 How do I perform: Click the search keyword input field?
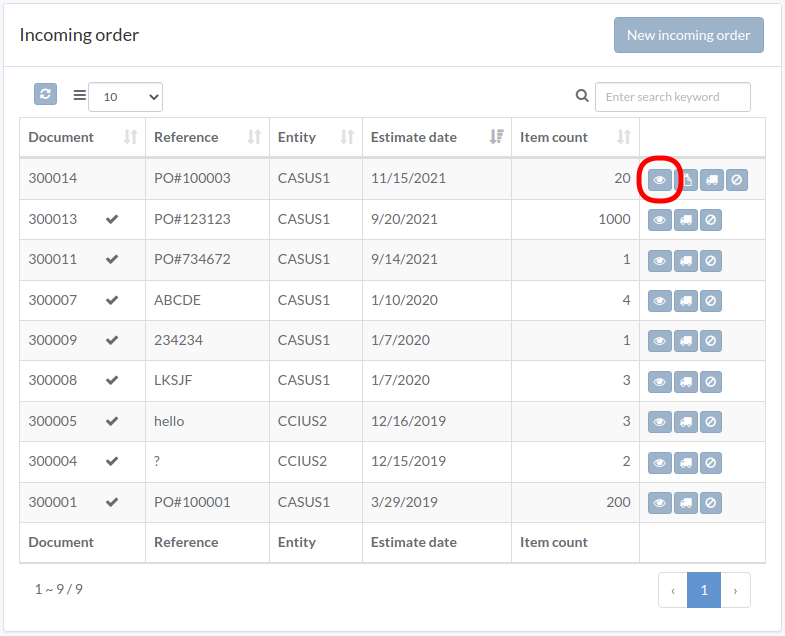tap(673, 97)
